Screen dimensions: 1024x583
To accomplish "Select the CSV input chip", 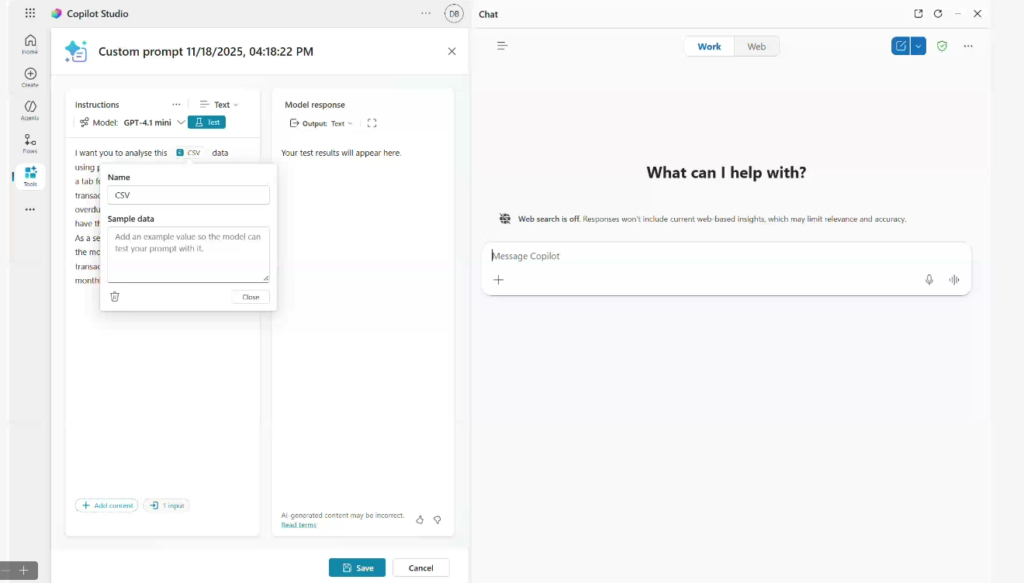I will coord(189,153).
